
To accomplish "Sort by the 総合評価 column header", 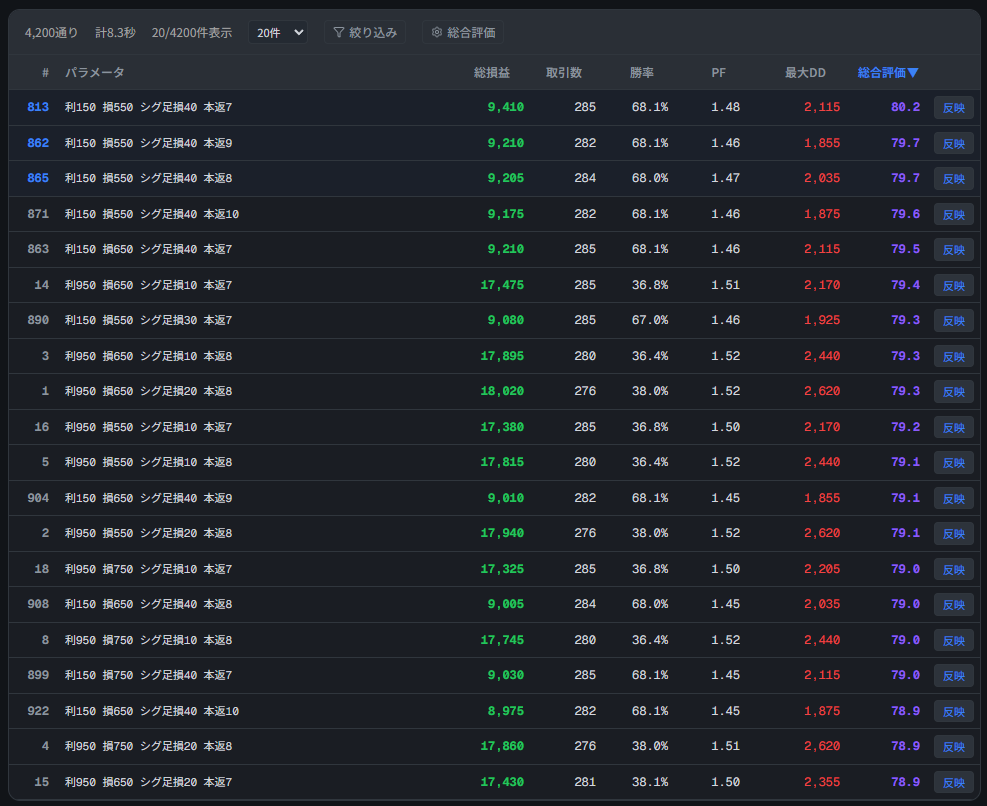I will click(x=888, y=72).
